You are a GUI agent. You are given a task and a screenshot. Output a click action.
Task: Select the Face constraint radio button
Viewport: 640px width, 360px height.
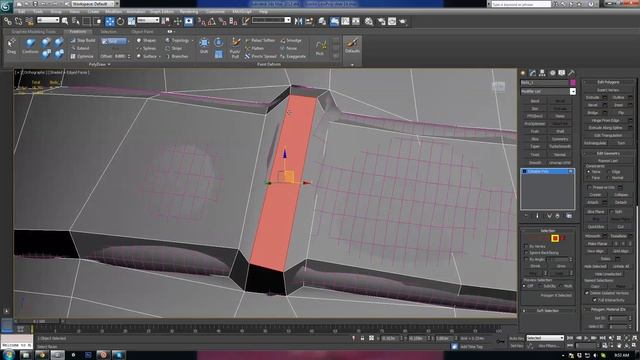click(x=589, y=178)
